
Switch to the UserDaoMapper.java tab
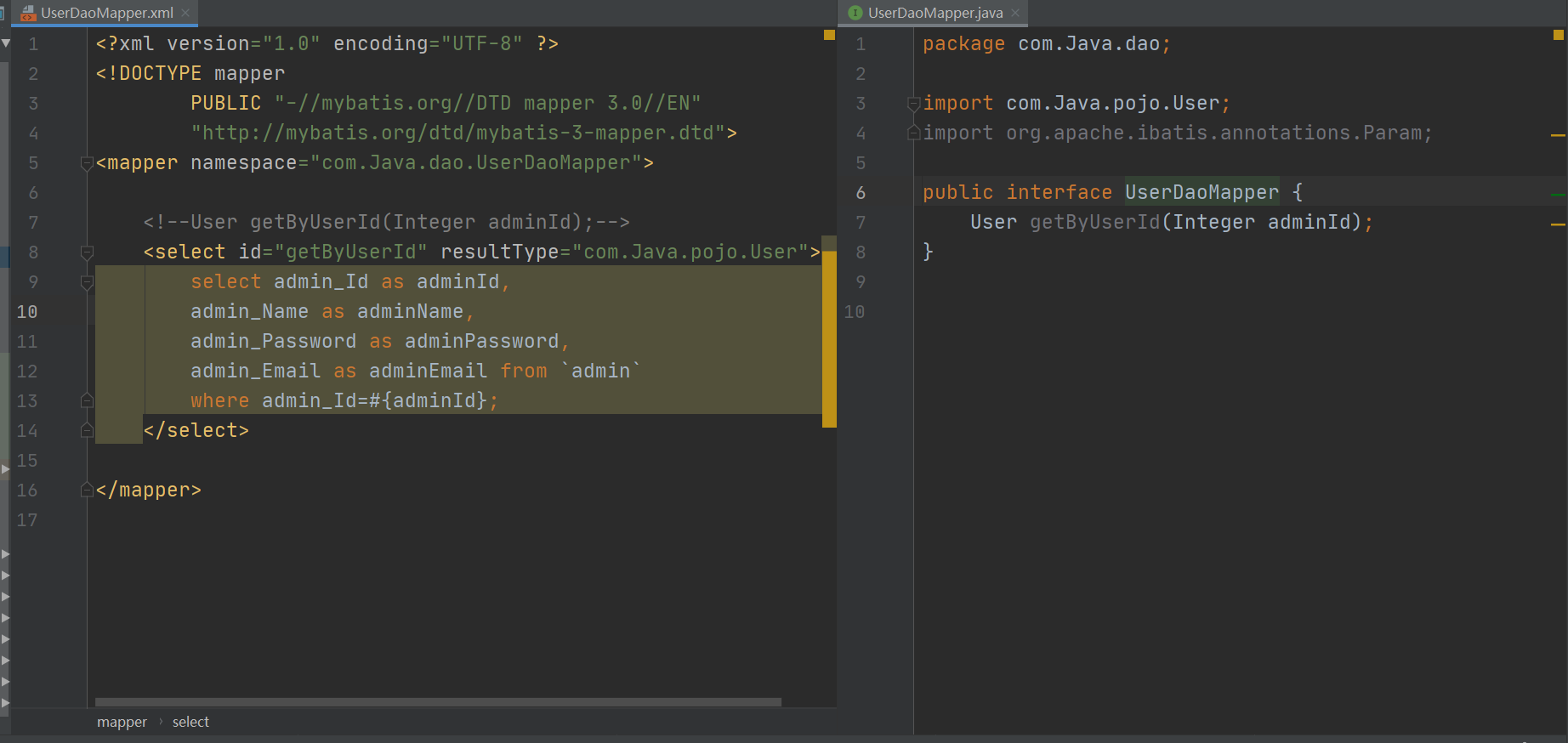(x=935, y=13)
